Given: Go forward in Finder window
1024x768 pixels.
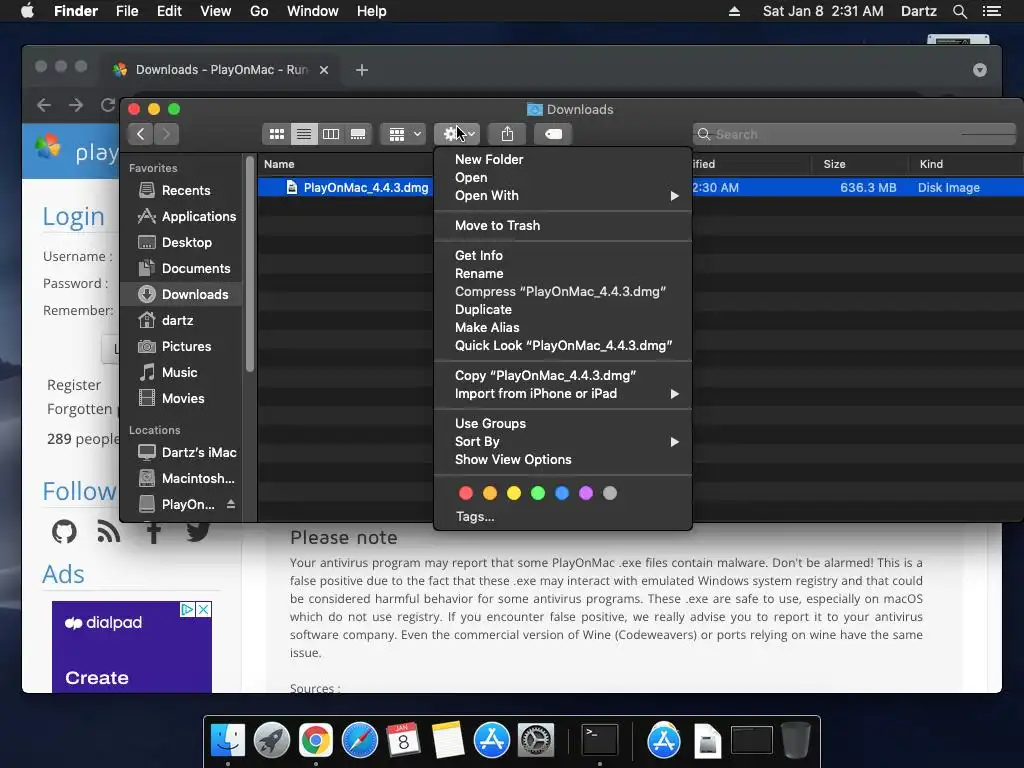Looking at the screenshot, I should (167, 134).
